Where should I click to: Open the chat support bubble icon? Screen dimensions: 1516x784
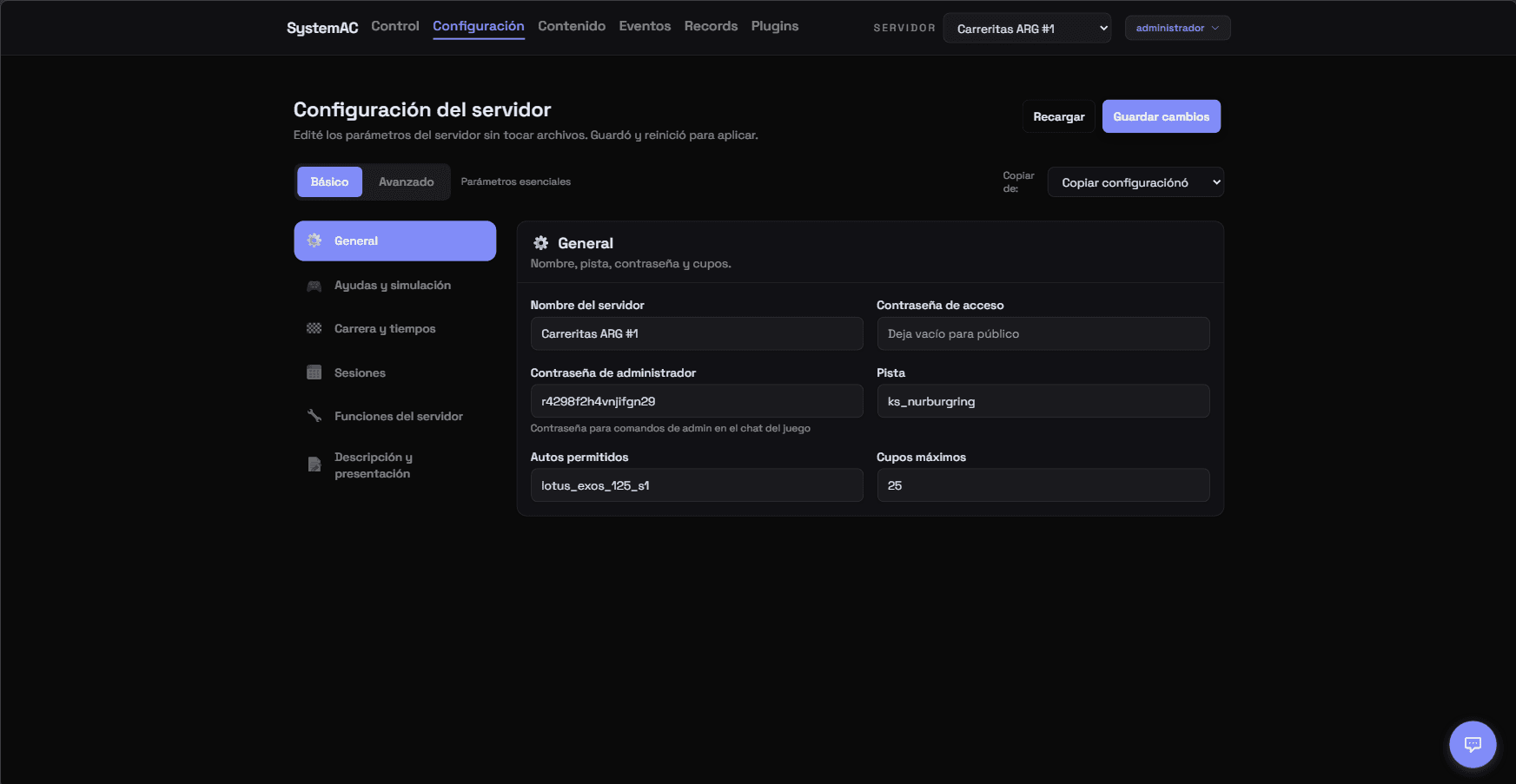coord(1473,744)
